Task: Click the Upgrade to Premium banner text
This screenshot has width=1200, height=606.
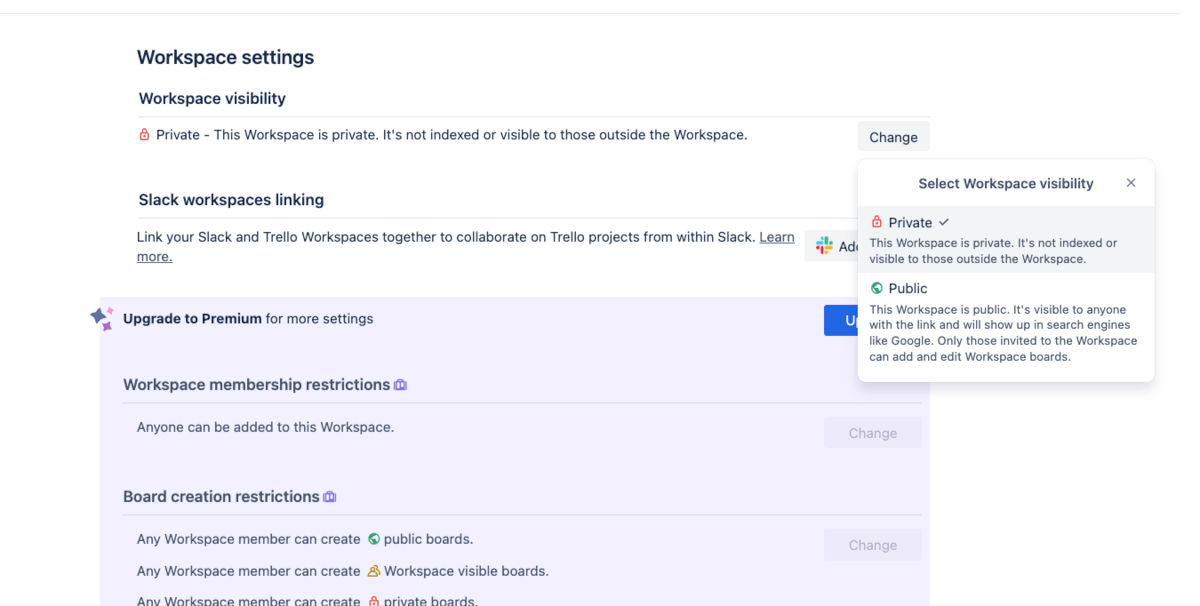Action: pos(248,319)
